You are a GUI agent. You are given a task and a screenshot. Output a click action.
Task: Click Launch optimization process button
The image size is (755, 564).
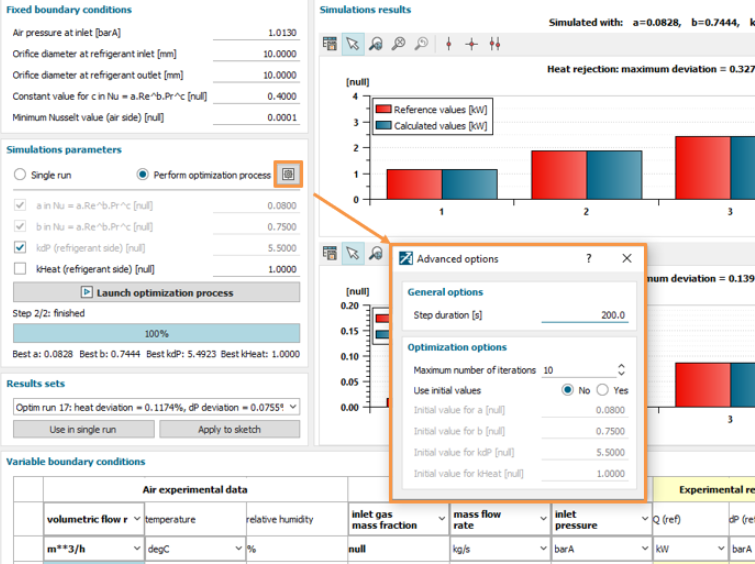pos(156,292)
